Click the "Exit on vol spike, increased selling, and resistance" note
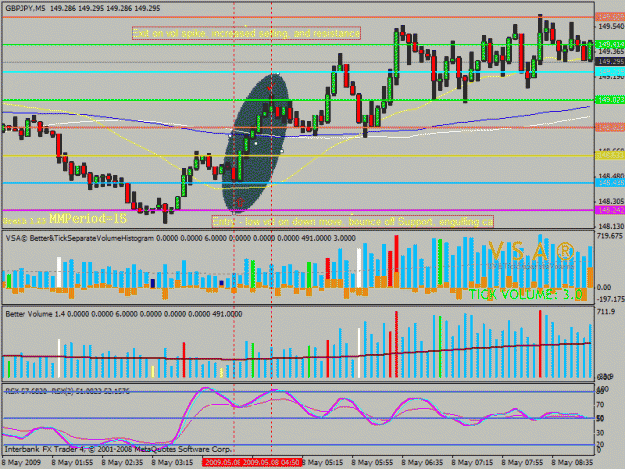Screen dimensions: 625x469 pyautogui.click(x=246, y=33)
